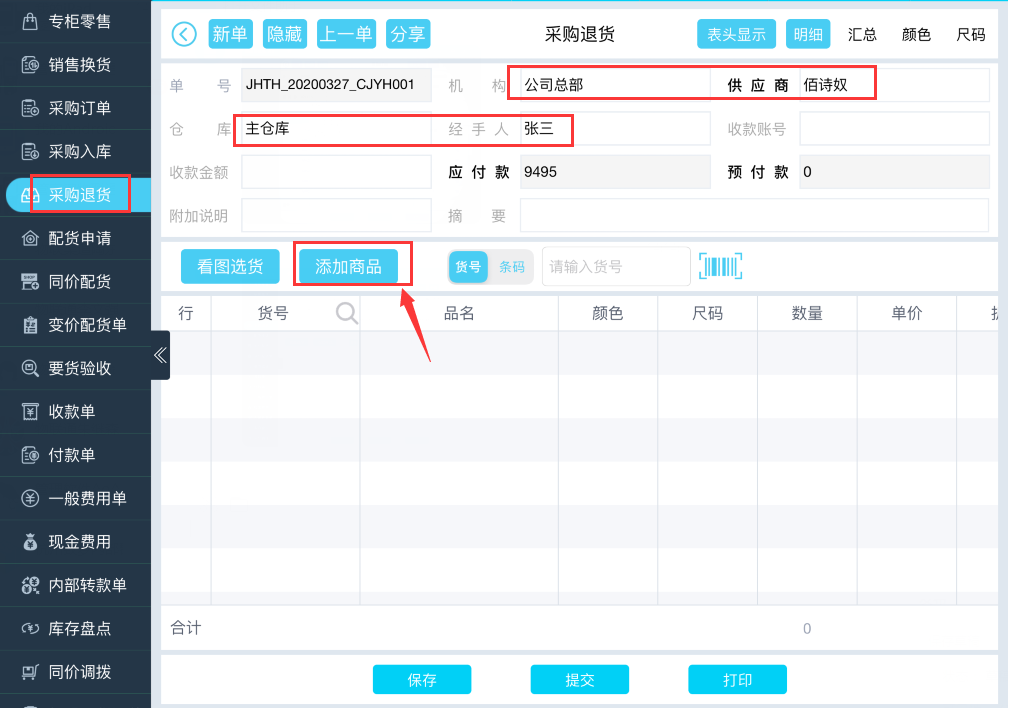1009x708 pixels.
Task: Open the 仓库 selection field
Action: pos(335,129)
